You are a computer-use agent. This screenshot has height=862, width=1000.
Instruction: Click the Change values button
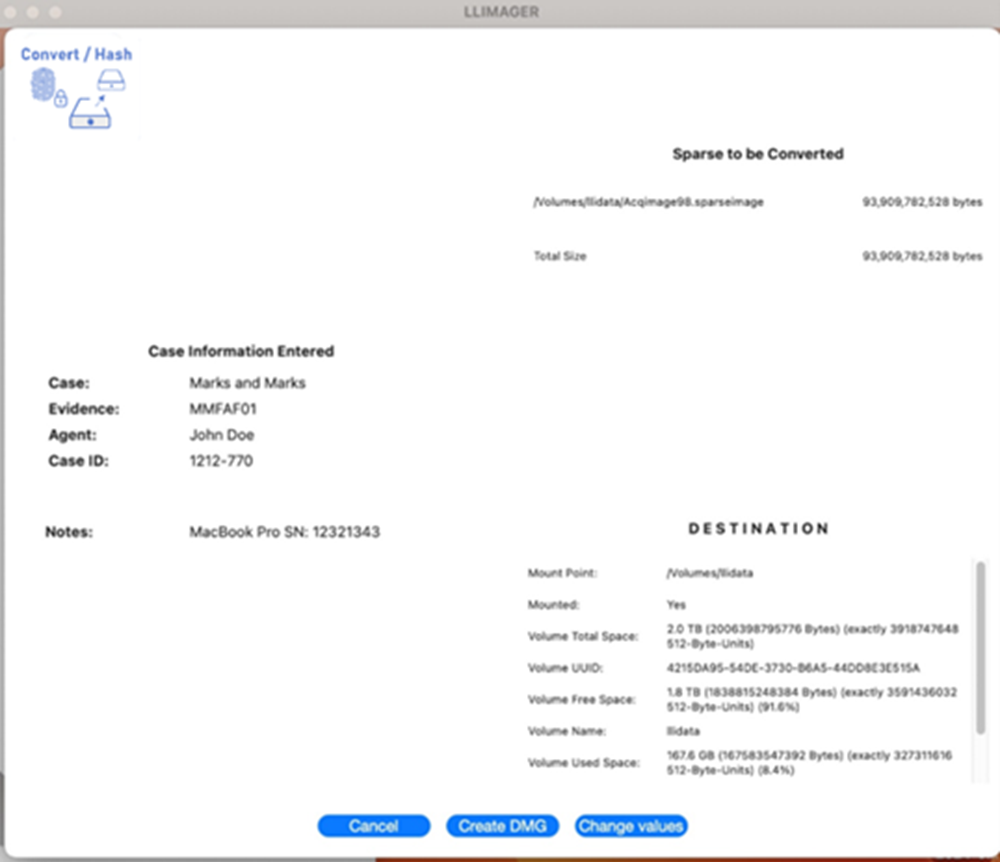[x=630, y=826]
